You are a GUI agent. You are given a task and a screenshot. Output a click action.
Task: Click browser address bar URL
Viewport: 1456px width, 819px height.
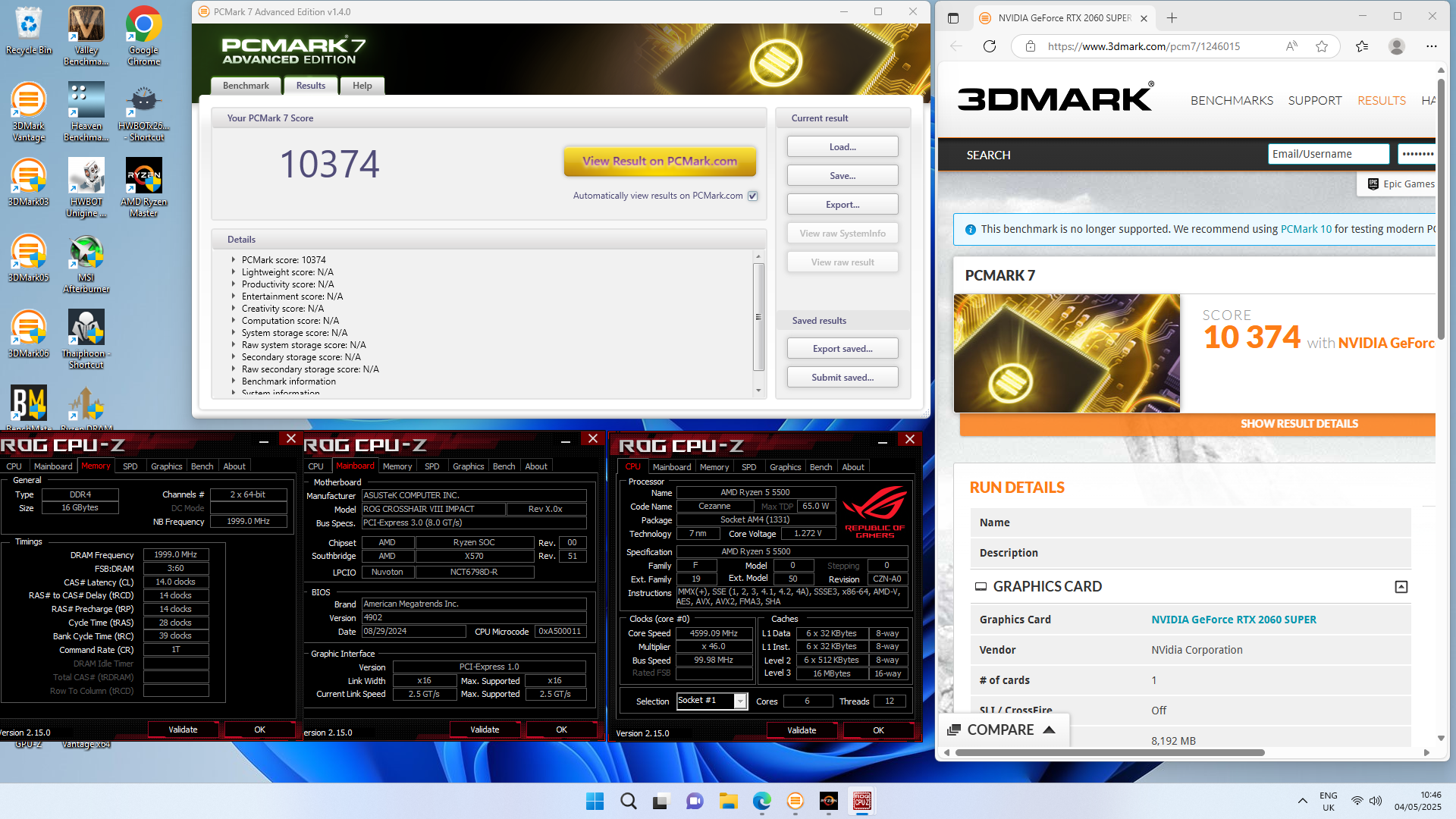click(x=1144, y=46)
